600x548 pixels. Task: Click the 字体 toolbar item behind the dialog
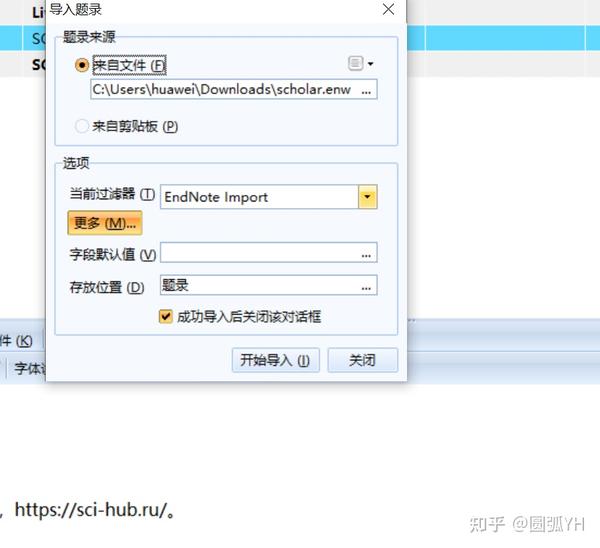(29, 368)
